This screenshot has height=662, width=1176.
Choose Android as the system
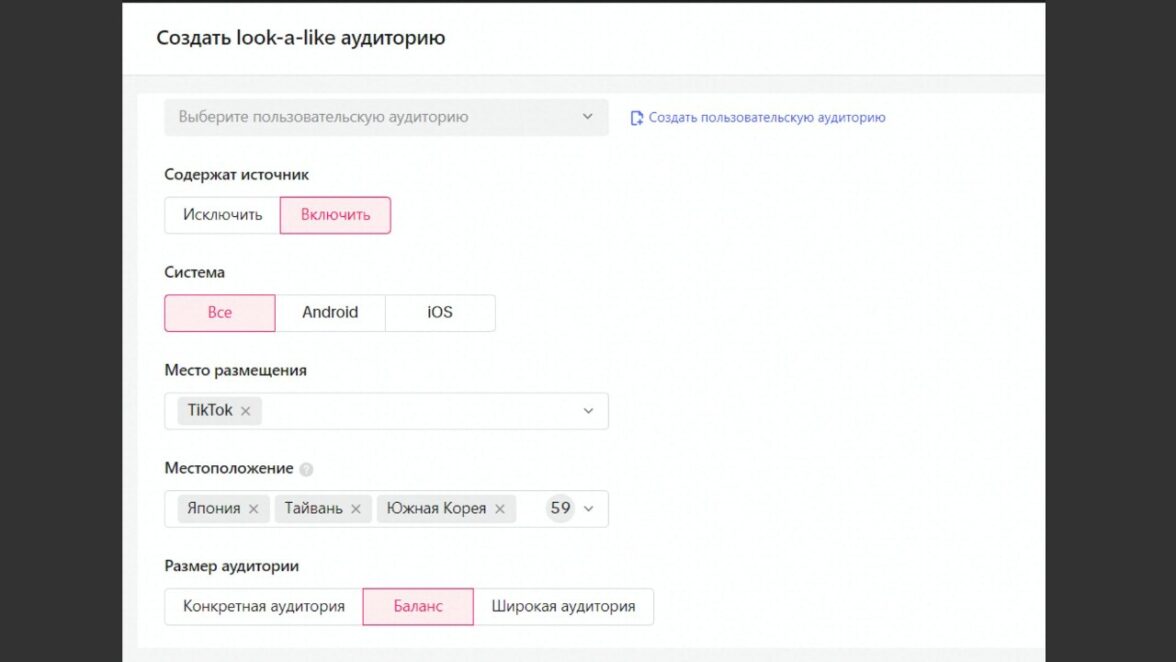330,313
